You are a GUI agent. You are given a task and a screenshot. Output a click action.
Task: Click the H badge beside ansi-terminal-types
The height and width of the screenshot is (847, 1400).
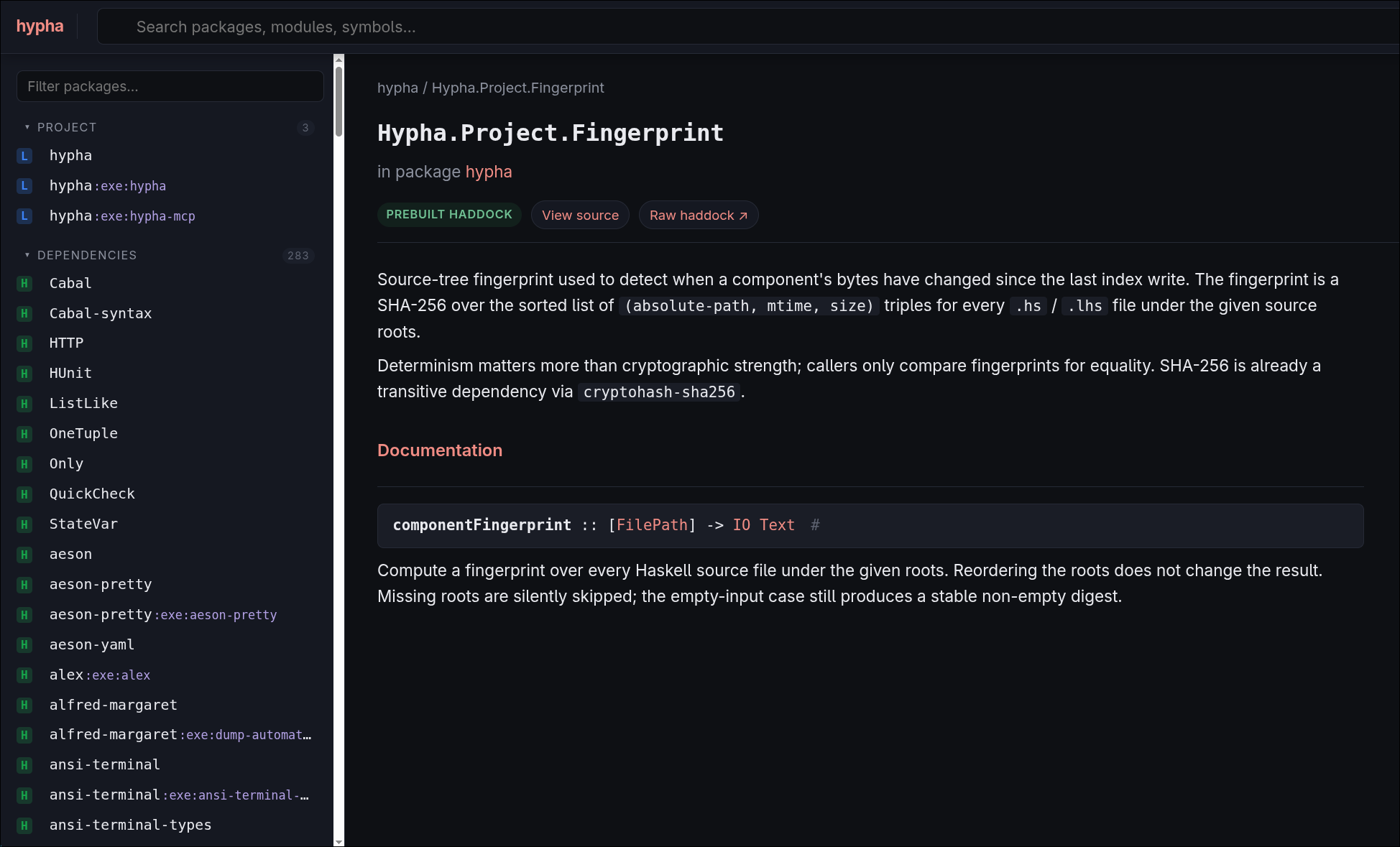coord(24,825)
